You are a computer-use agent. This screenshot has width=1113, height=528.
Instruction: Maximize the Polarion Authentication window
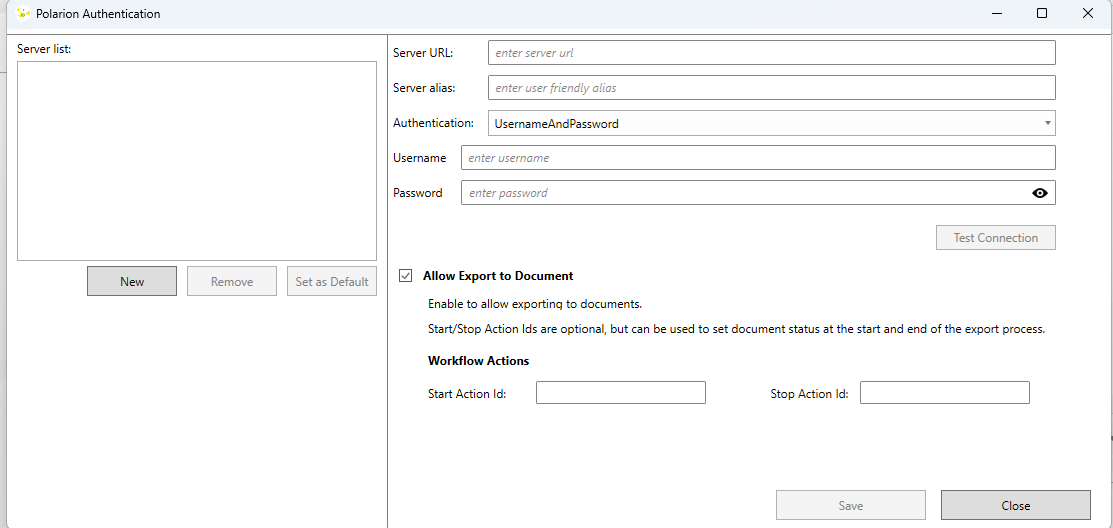click(1041, 13)
